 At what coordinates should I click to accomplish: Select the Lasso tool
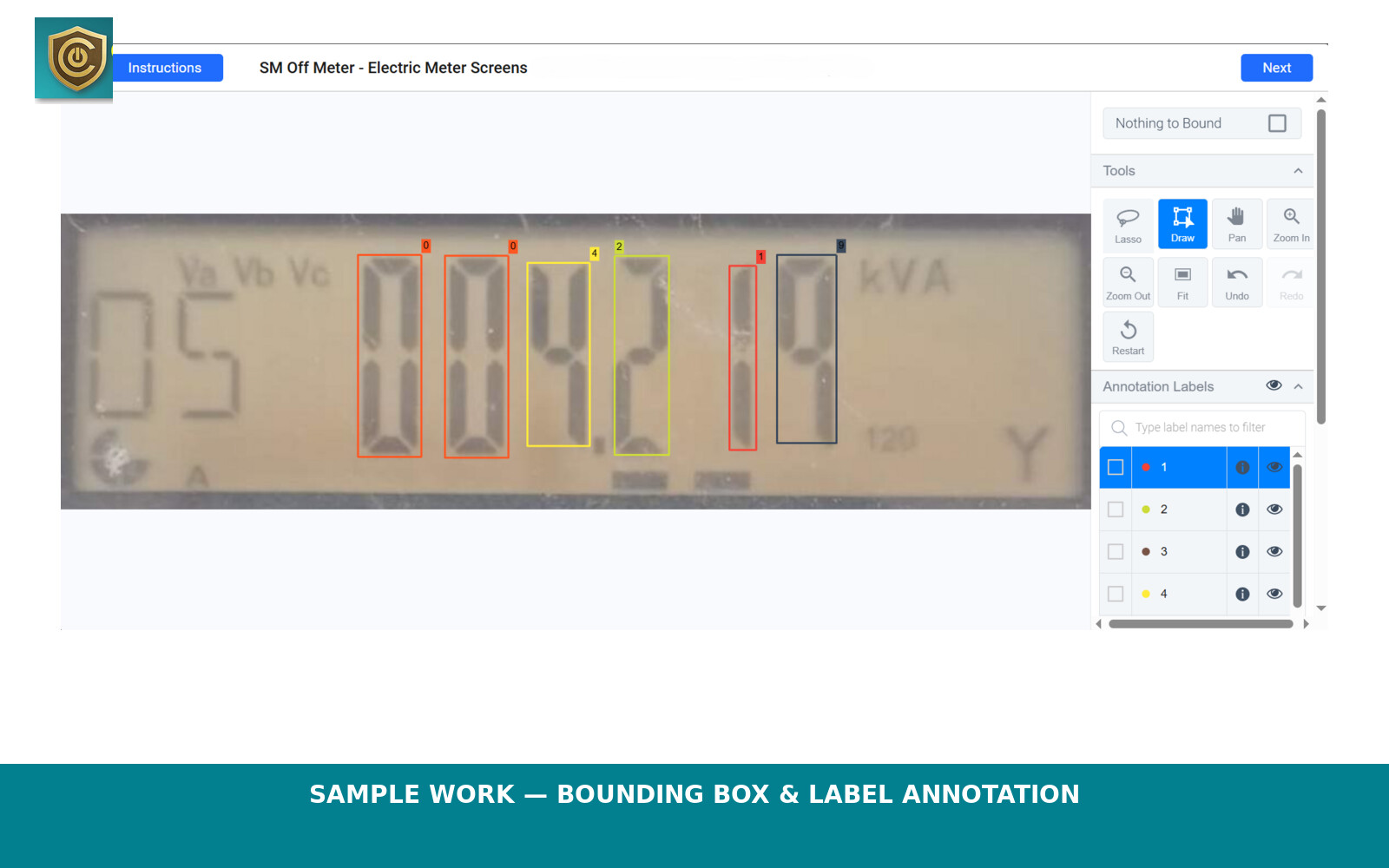(1128, 224)
